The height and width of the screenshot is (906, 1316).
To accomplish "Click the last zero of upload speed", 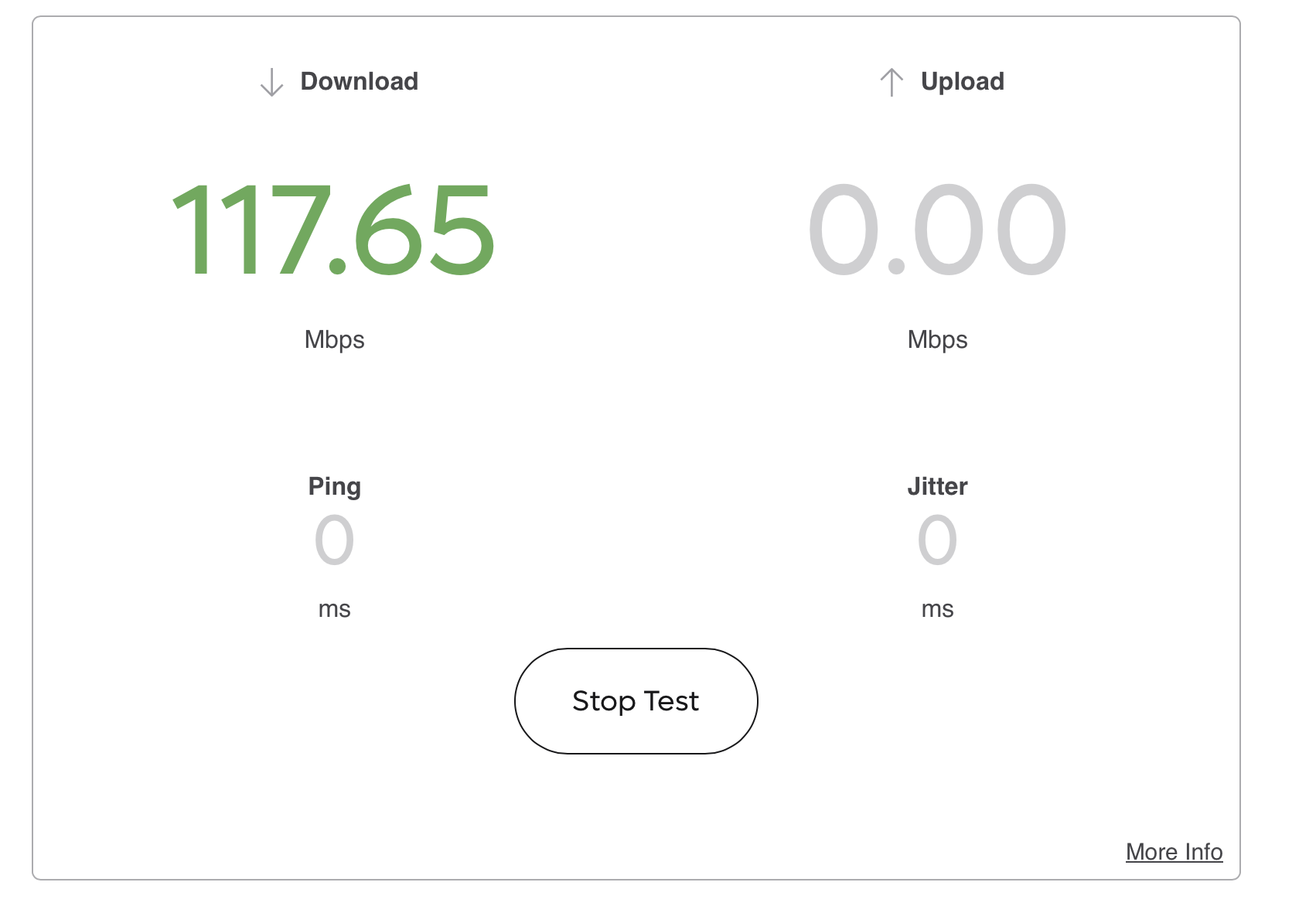I will point(1031,230).
